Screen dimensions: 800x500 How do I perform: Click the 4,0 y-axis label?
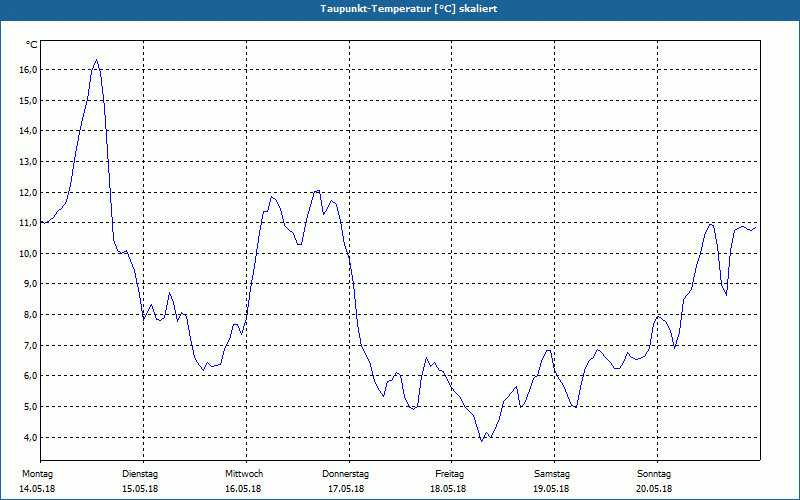(31, 437)
